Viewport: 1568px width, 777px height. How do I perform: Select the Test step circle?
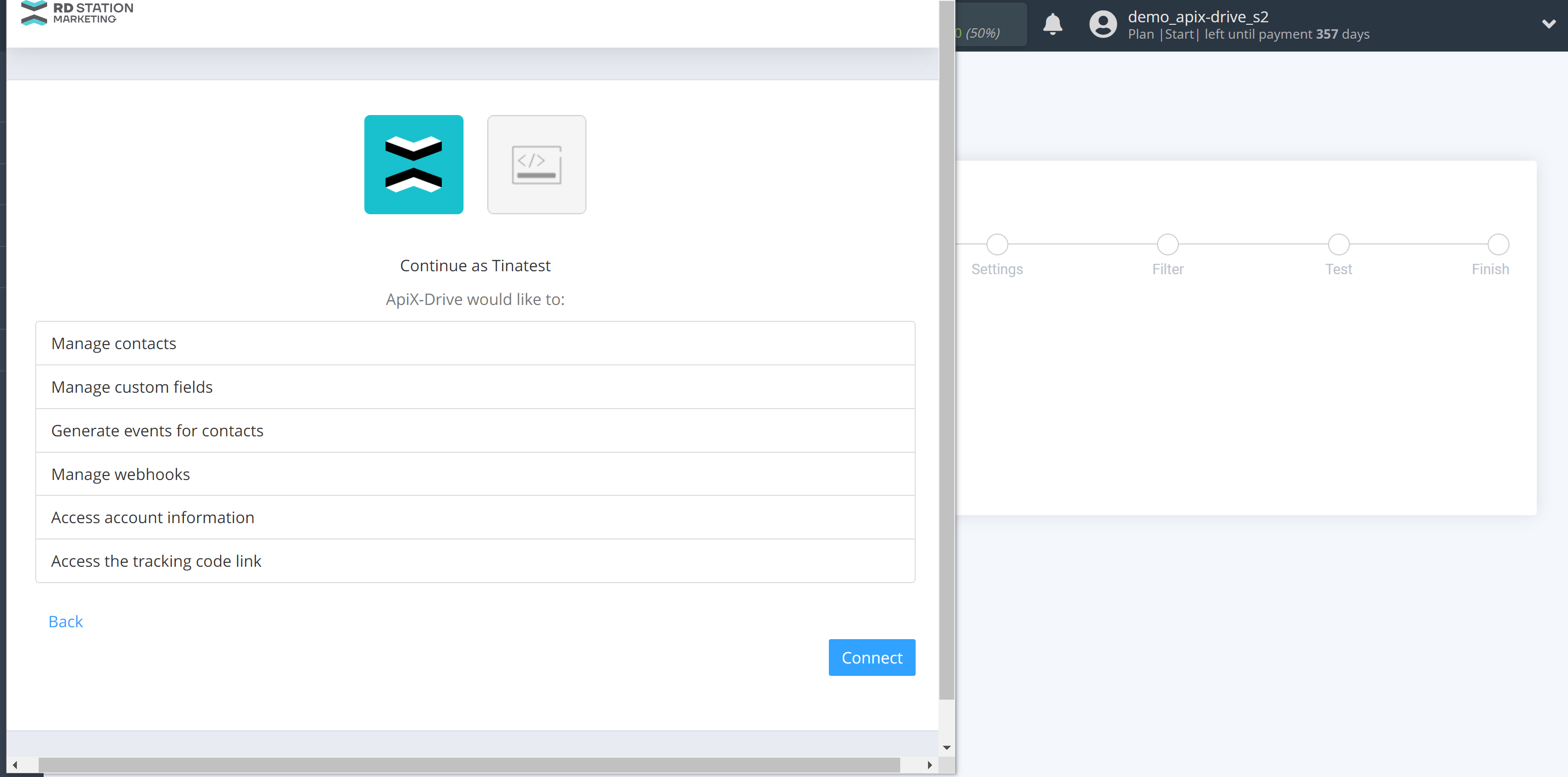[x=1338, y=244]
